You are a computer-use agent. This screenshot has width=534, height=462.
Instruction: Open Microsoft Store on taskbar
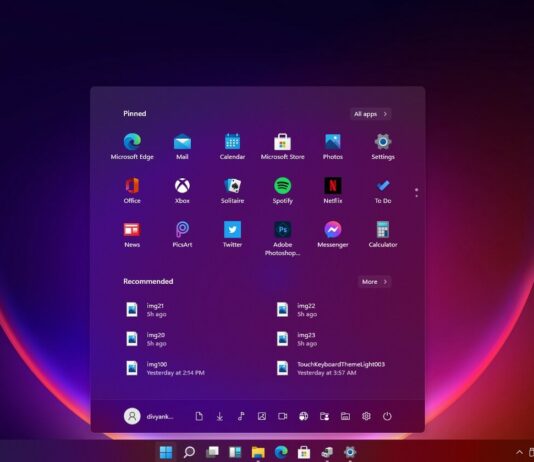coord(304,452)
